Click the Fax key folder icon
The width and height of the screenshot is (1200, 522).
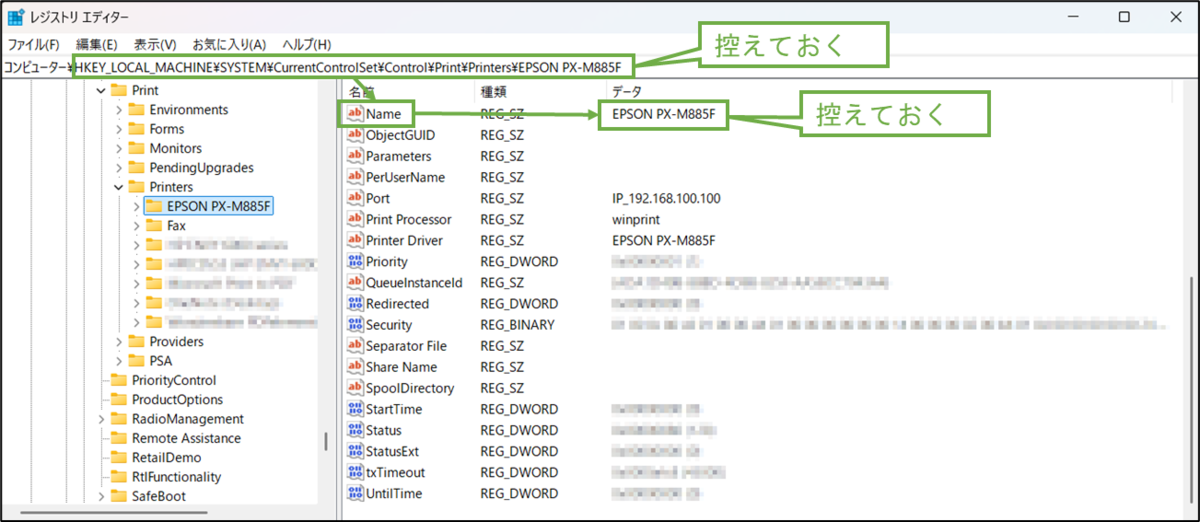(153, 226)
